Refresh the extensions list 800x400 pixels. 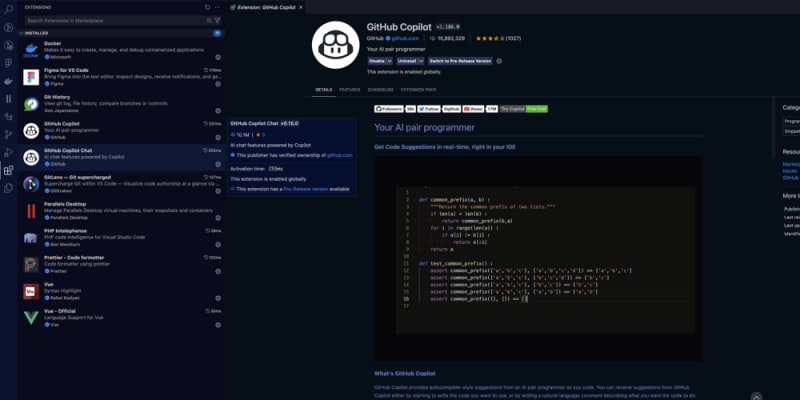coord(207,7)
